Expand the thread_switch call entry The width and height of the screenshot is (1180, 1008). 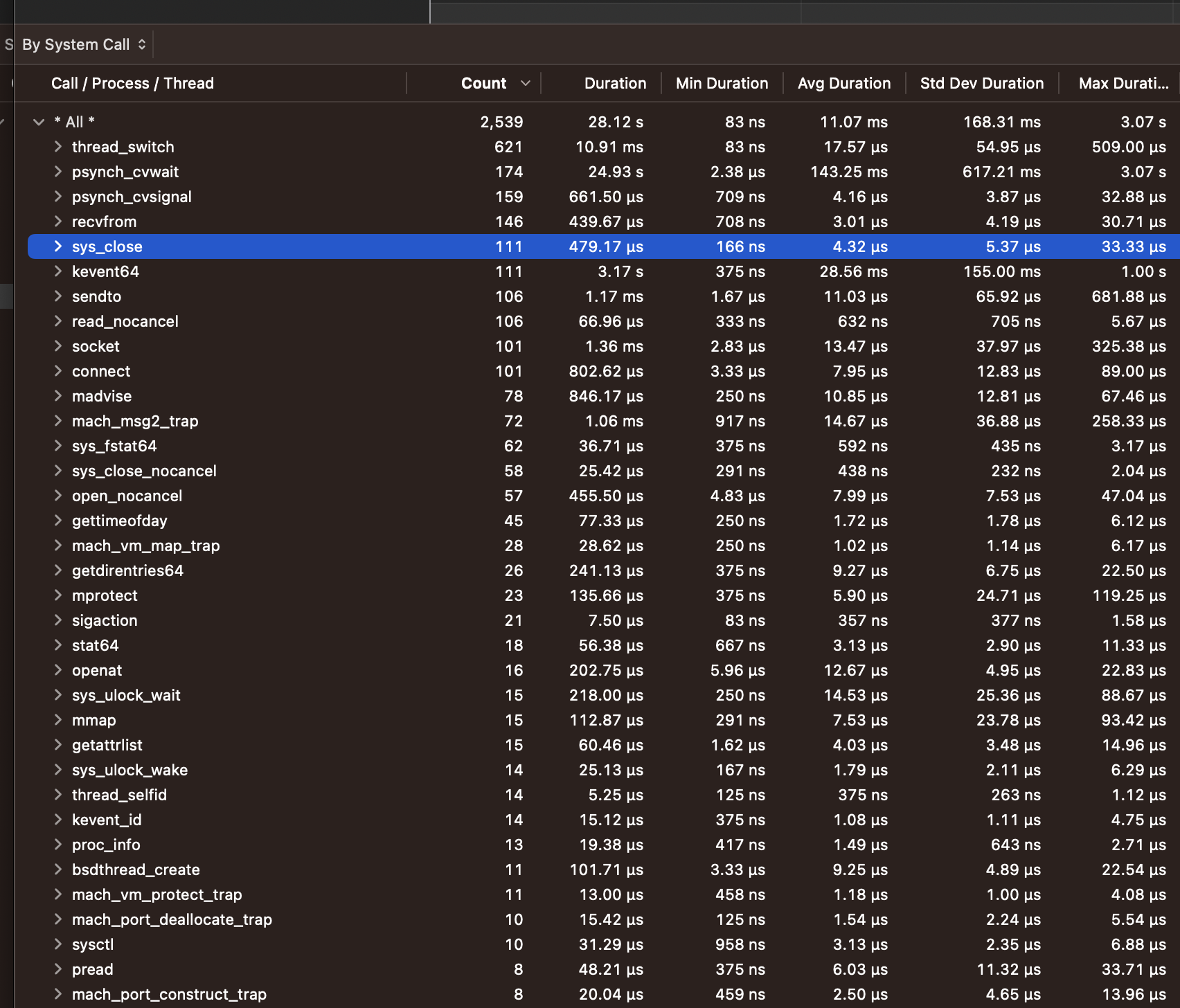pyautogui.click(x=57, y=147)
